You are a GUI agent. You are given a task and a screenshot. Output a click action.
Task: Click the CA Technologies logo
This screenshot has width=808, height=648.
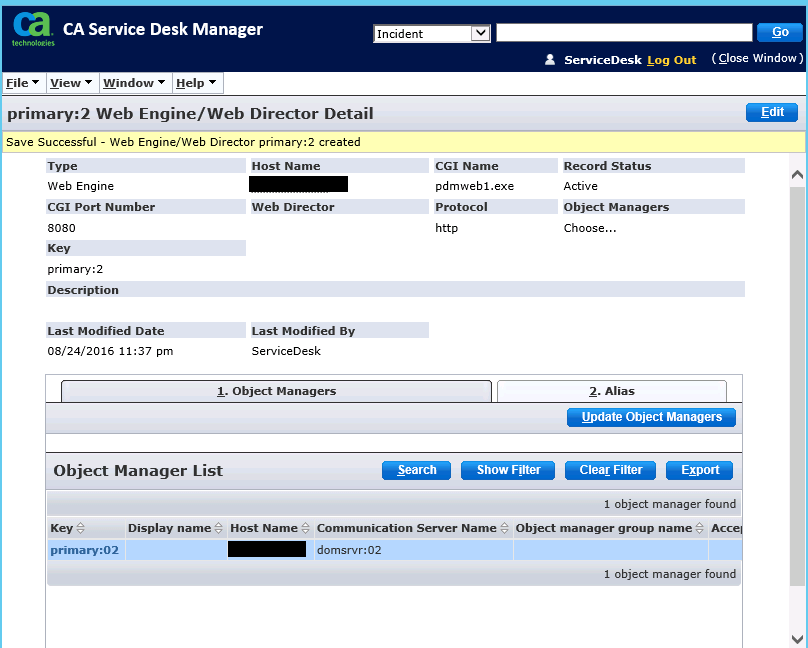pyautogui.click(x=33, y=30)
